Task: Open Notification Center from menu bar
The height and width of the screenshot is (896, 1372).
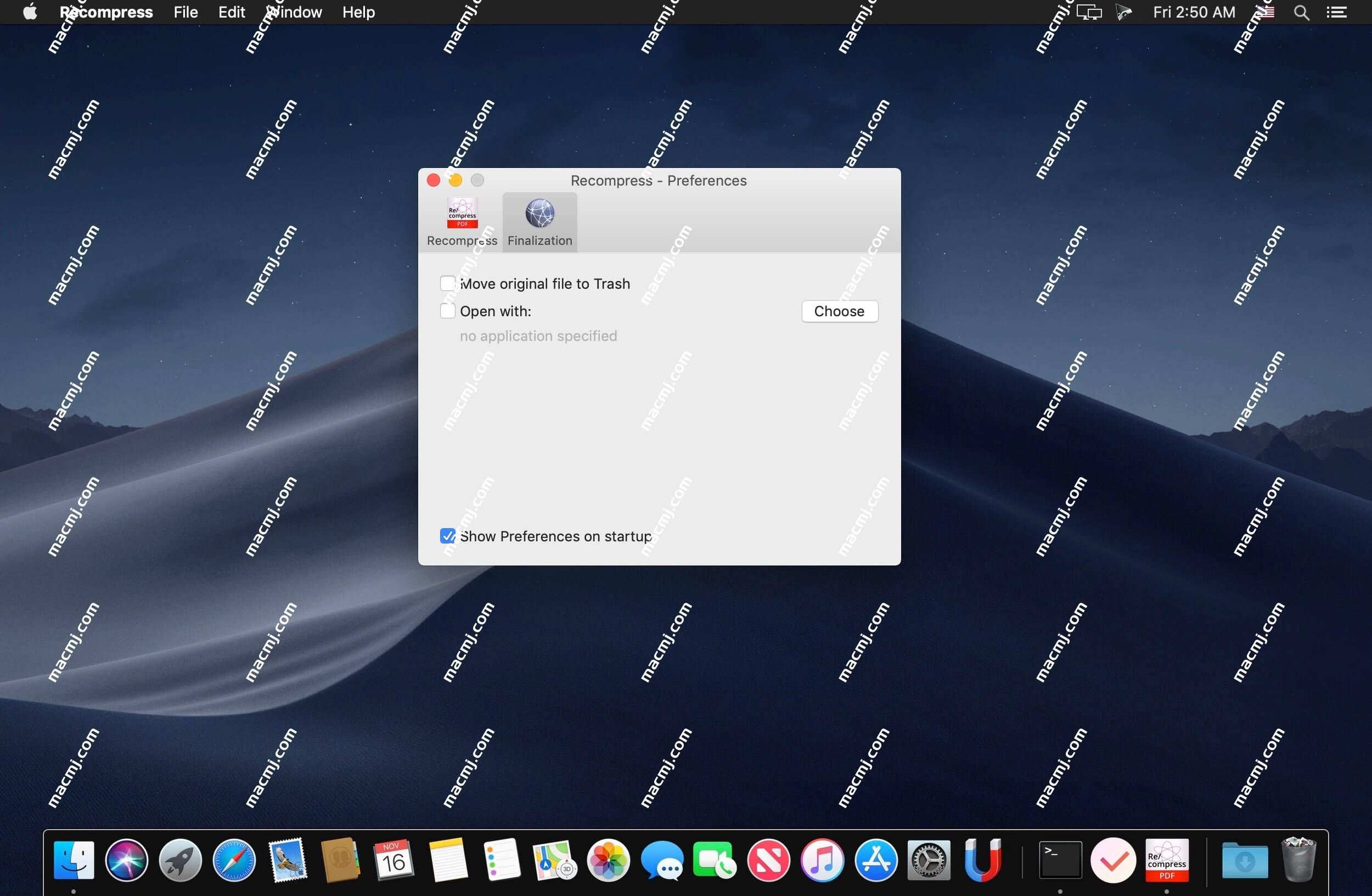Action: pos(1337,12)
